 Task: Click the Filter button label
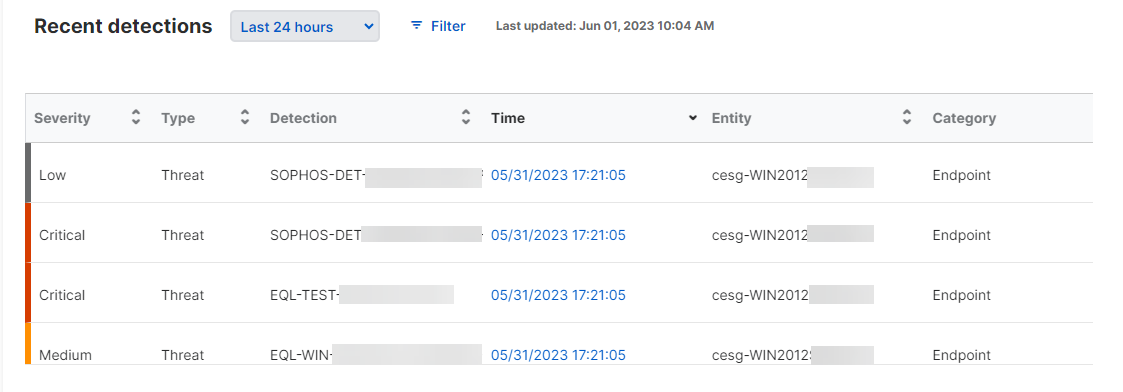coord(448,27)
